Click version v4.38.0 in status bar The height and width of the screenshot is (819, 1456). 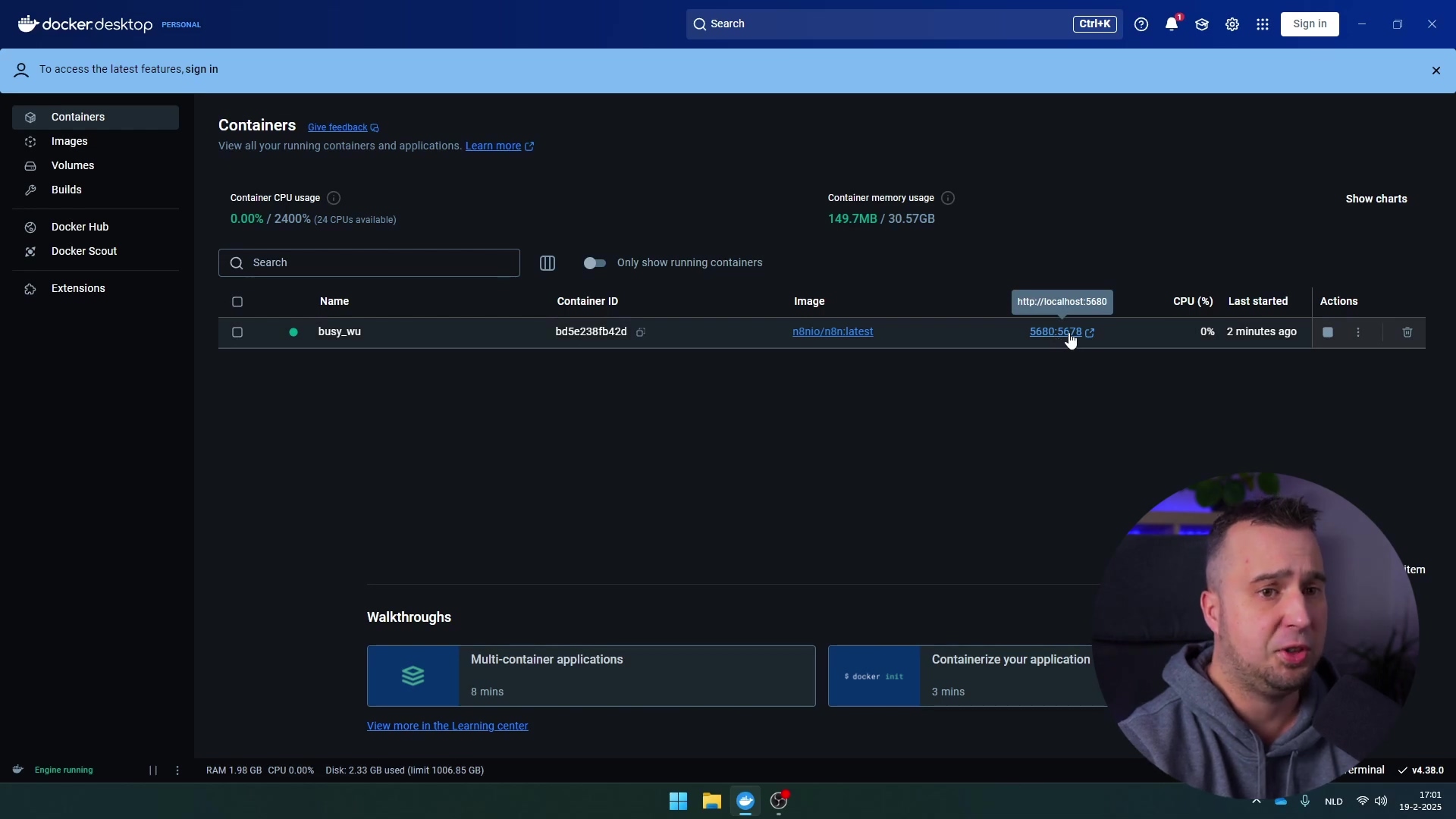point(1421,770)
